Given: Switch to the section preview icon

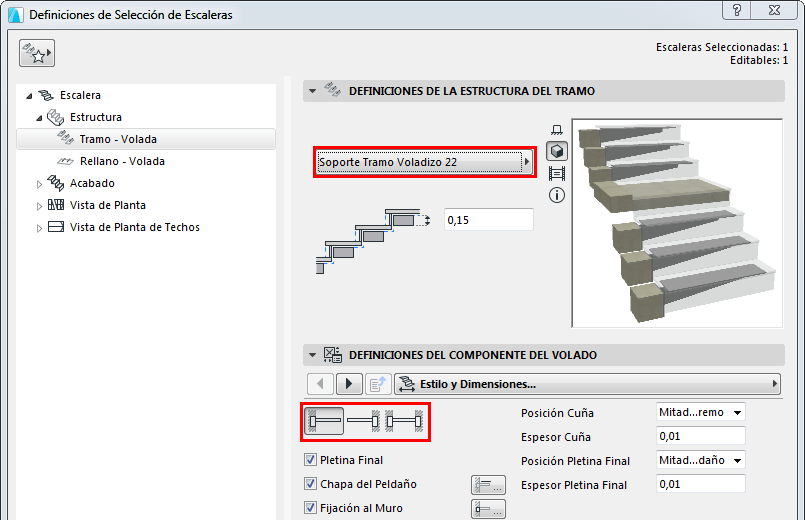Looking at the screenshot, I should (557, 174).
